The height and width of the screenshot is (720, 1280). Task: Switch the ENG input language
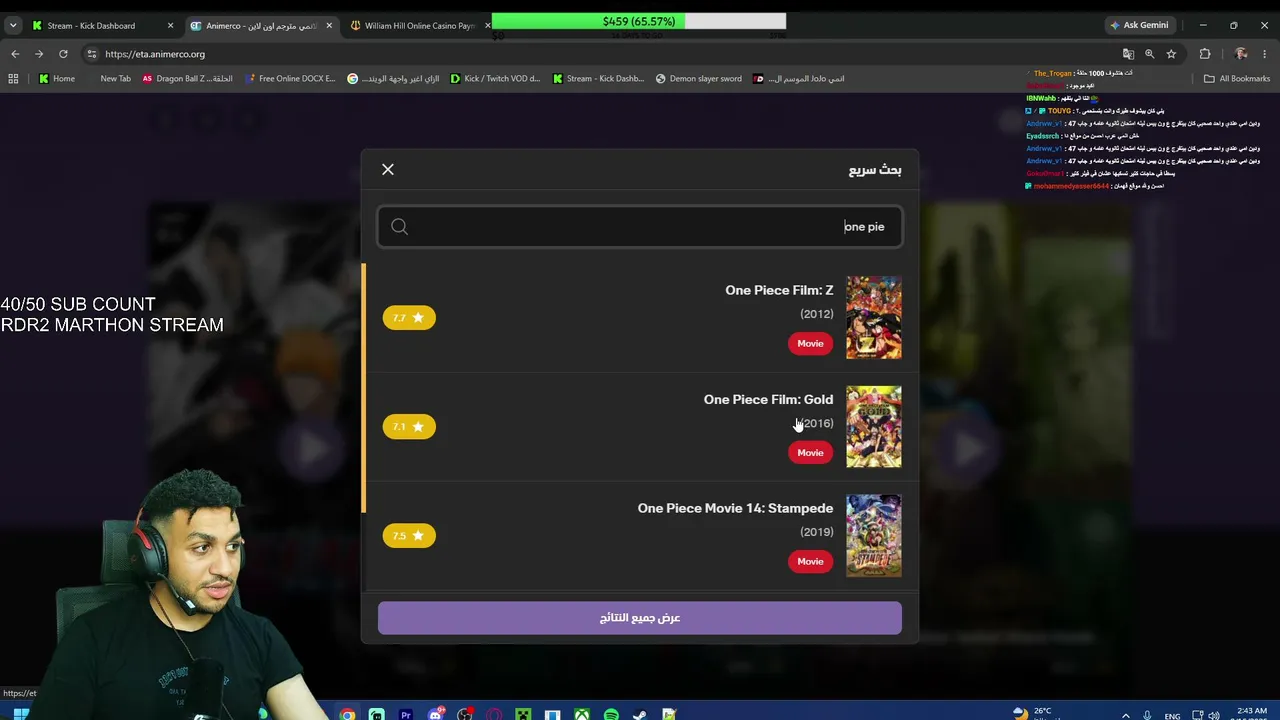click(1172, 716)
